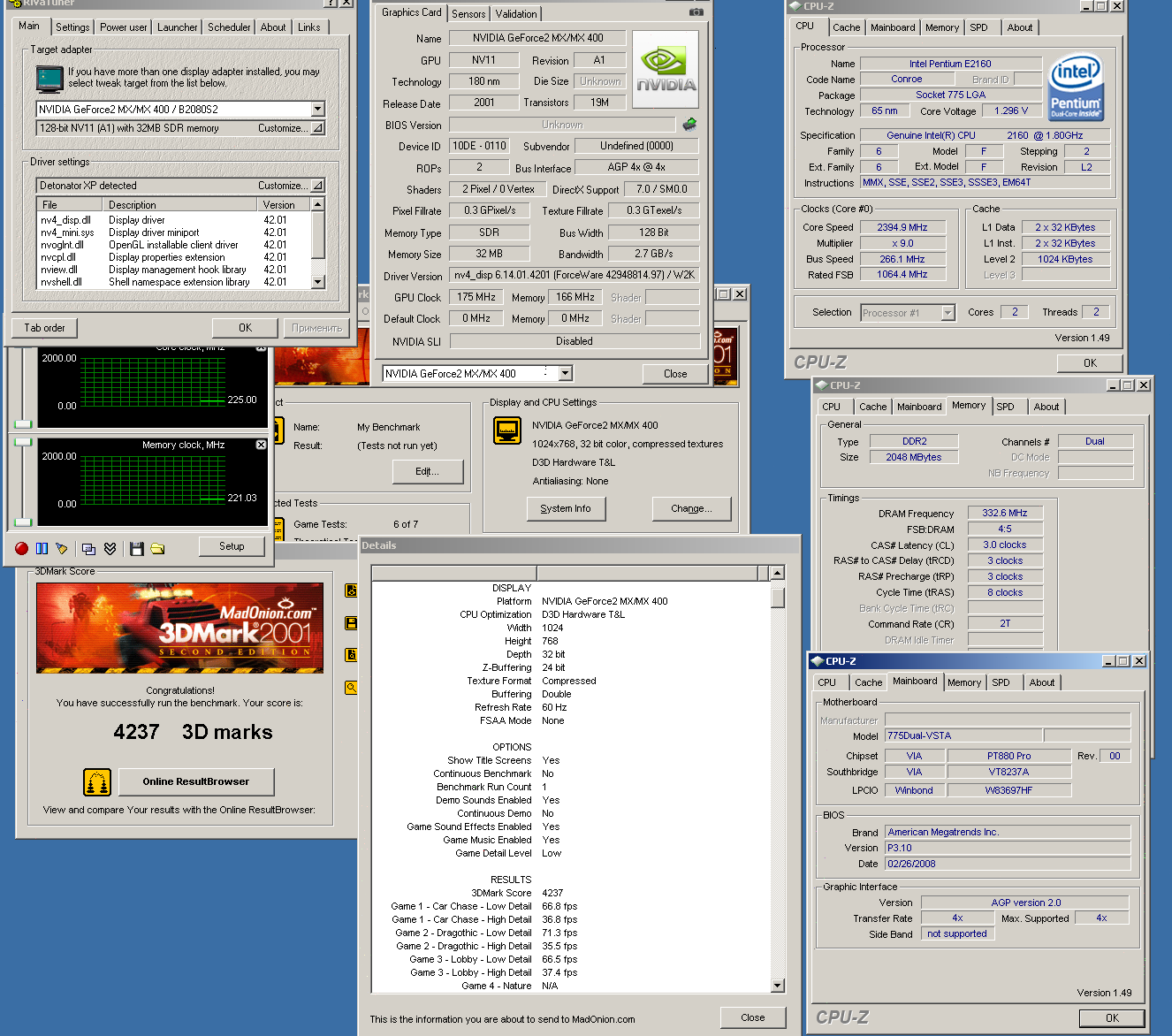Open About tab in CPU-Z Mainboard window
This screenshot has height=1036, width=1172.
click(1042, 682)
